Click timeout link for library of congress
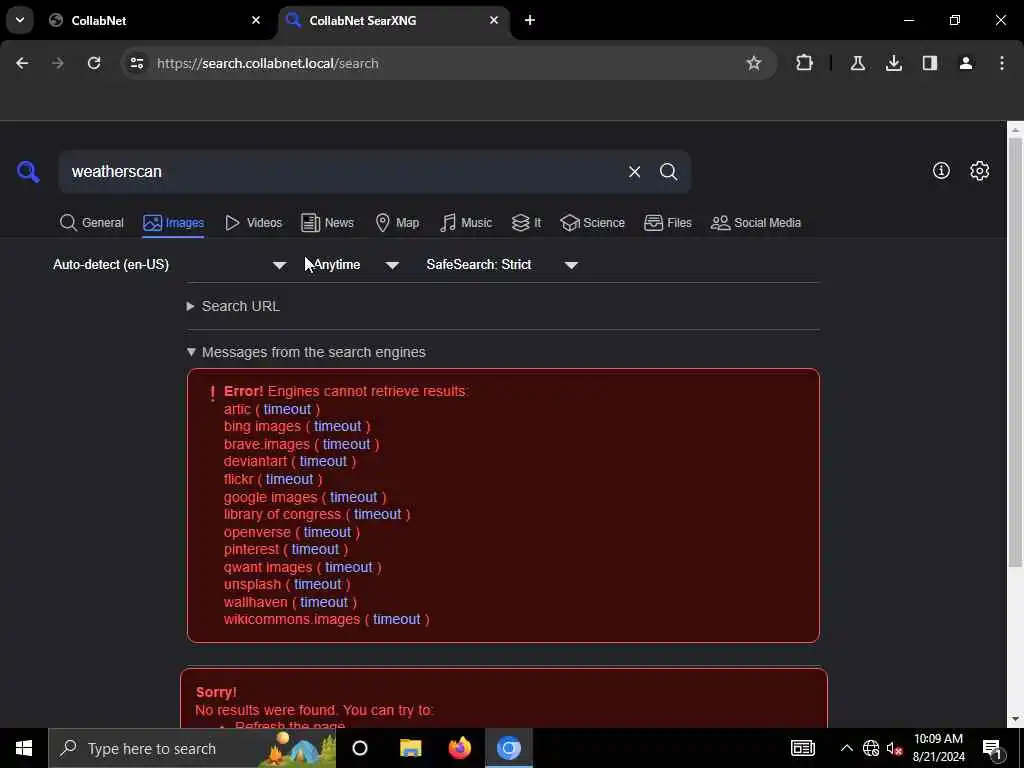The width and height of the screenshot is (1024, 768). click(377, 514)
